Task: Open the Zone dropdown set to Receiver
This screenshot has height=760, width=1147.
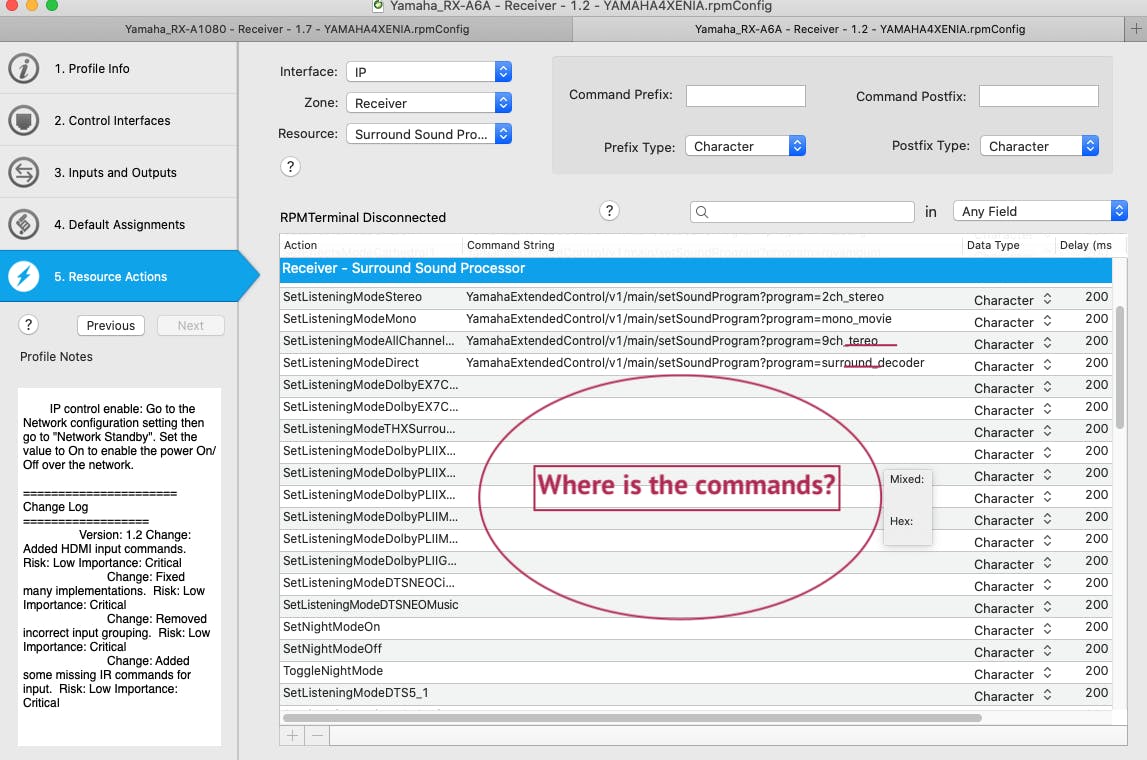Action: coord(429,103)
